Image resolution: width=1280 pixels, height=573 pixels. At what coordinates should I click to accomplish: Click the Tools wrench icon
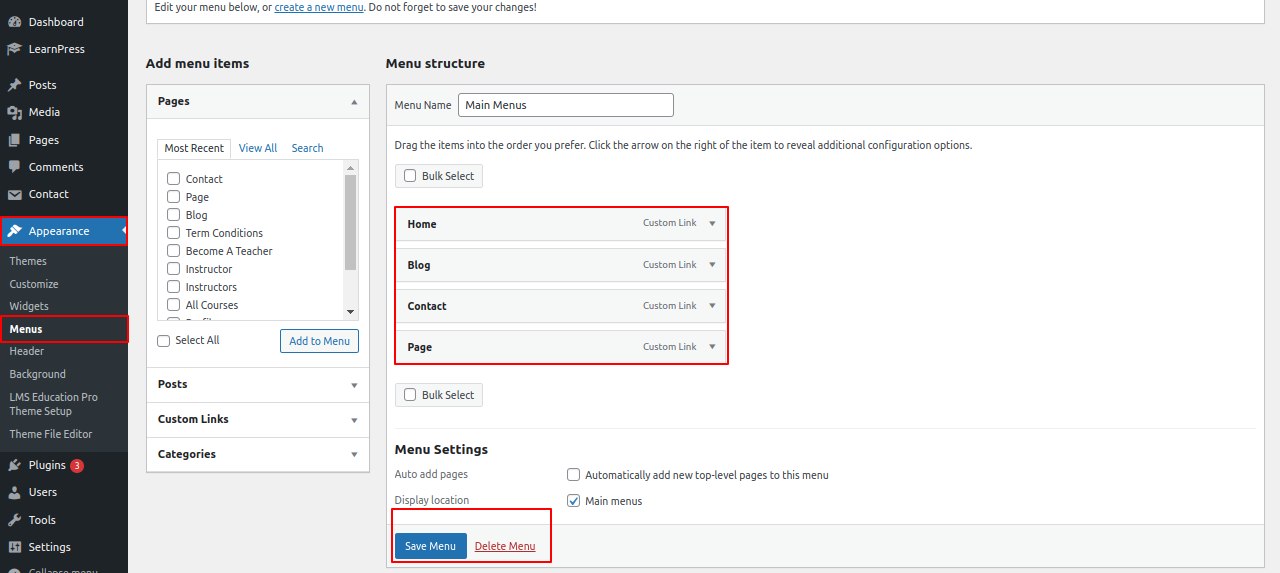tap(14, 520)
